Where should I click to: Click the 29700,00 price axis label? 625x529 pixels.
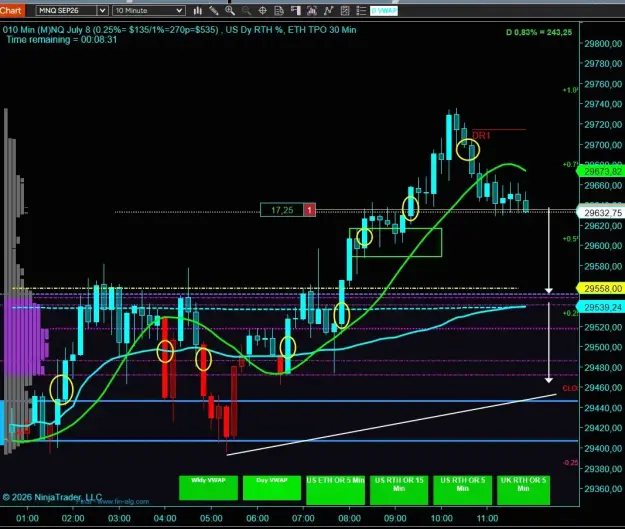click(x=603, y=145)
